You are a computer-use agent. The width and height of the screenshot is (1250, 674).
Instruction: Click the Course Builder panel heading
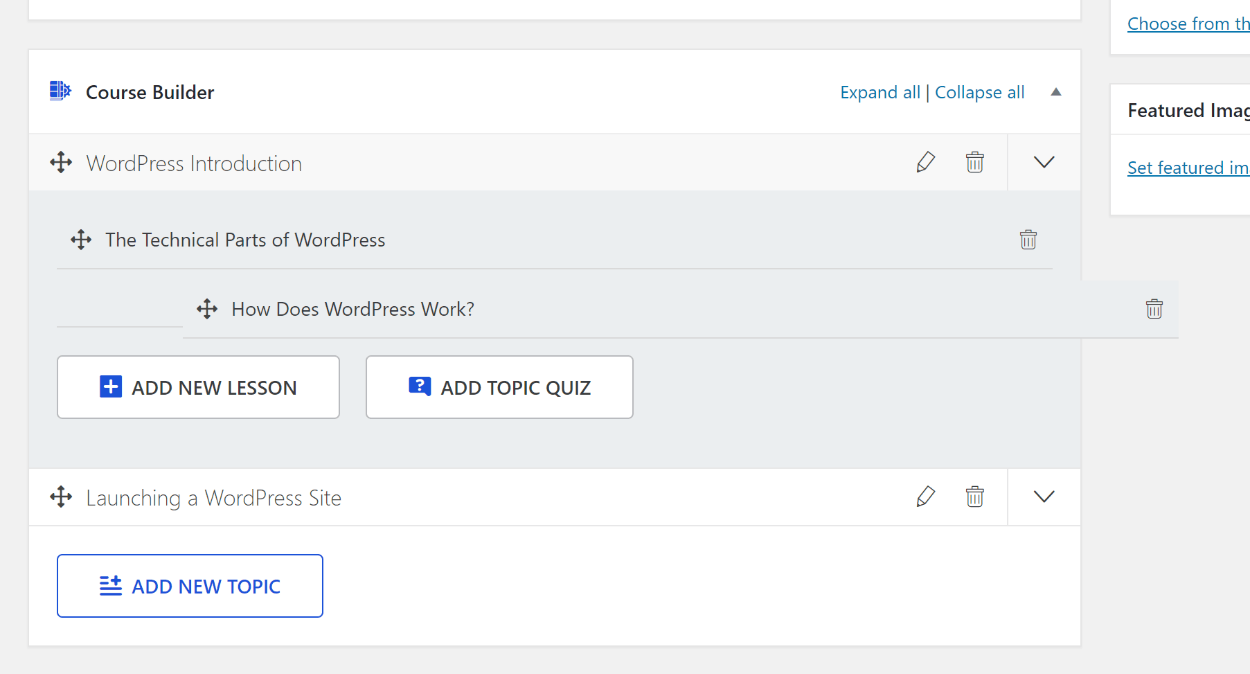point(150,92)
